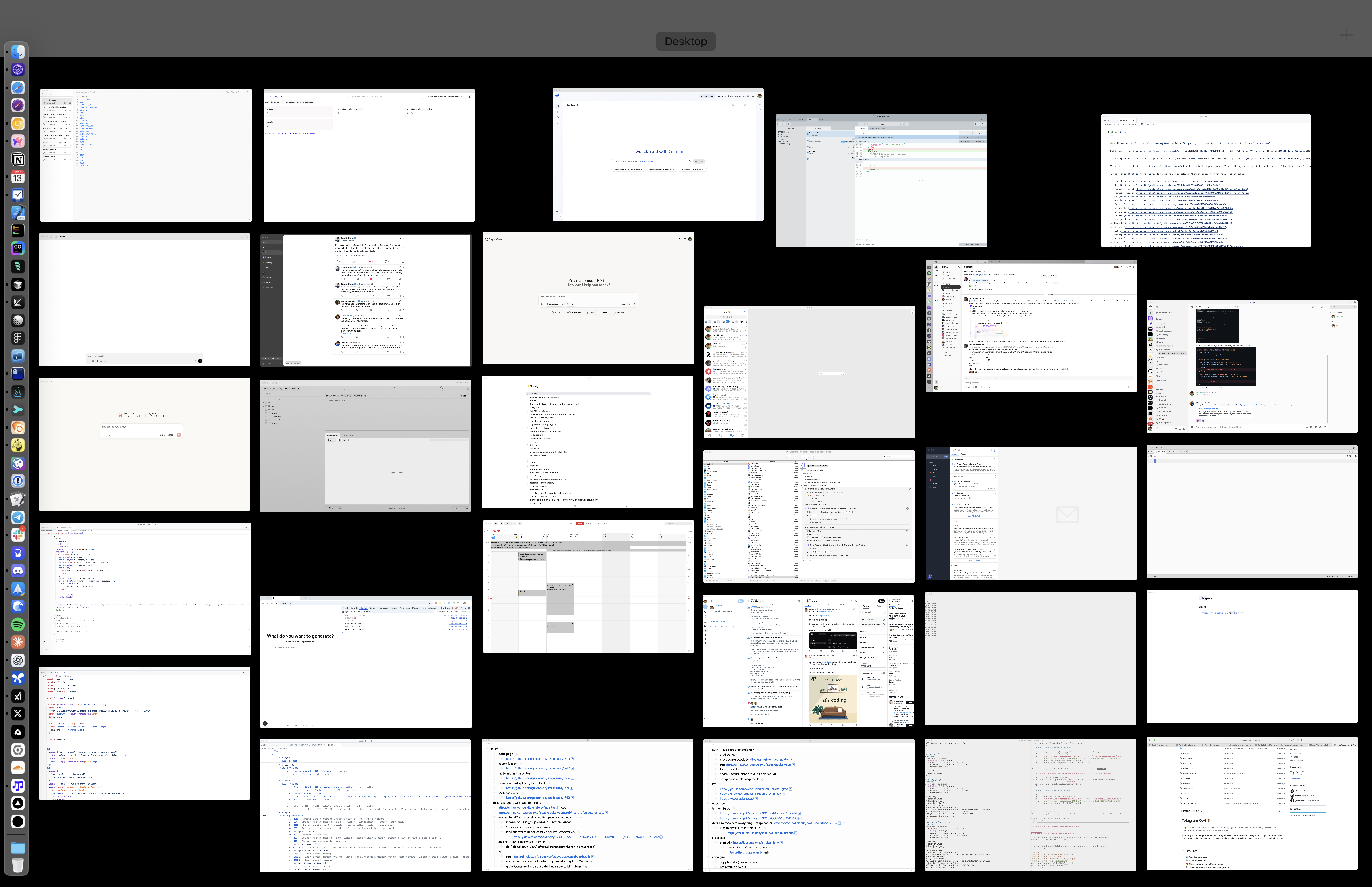Open Spotify from the dock
This screenshot has height=887, width=1372.
pyautogui.click(x=18, y=625)
